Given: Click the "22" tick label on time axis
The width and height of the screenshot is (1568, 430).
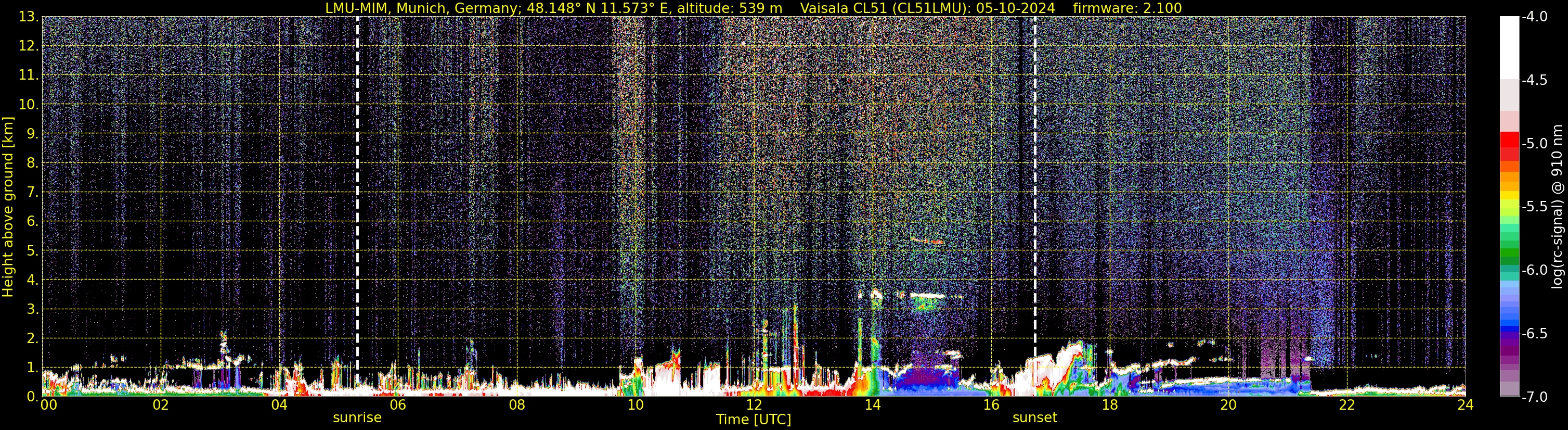Looking at the screenshot, I should click(x=1347, y=406).
